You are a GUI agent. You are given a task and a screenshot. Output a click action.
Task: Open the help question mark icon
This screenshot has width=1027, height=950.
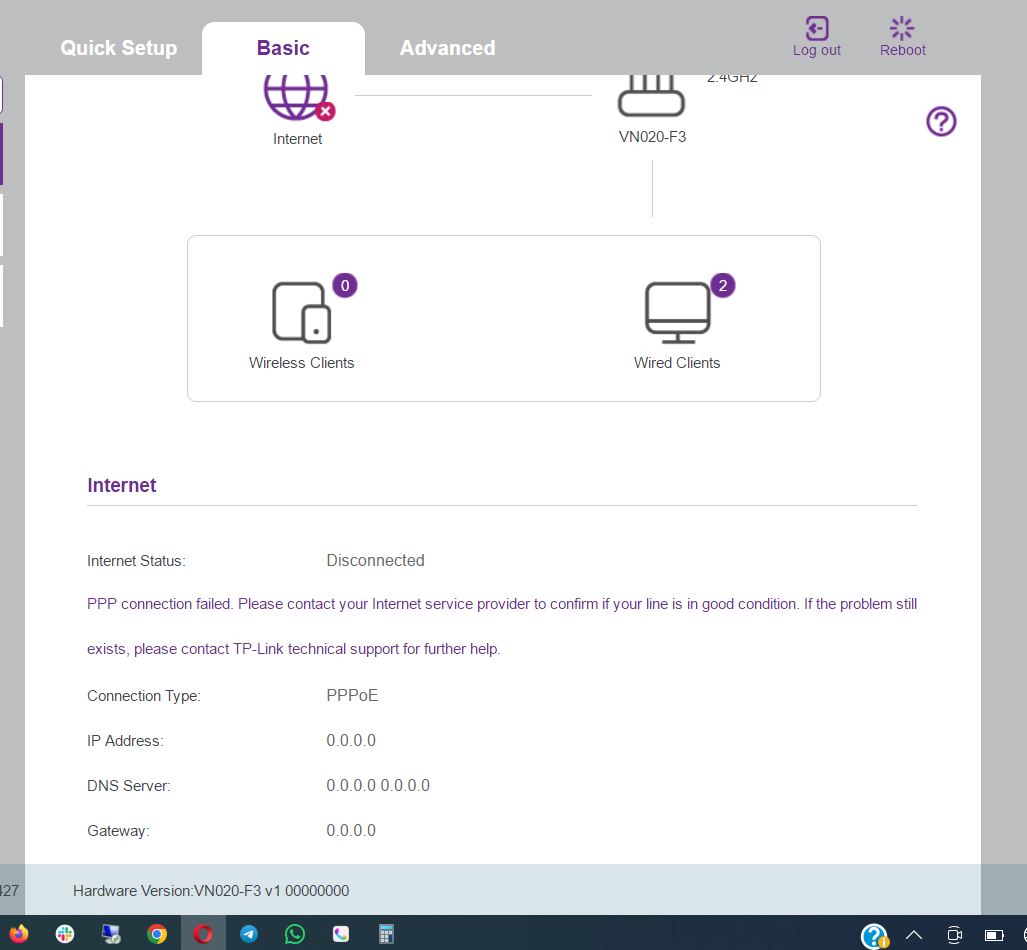[x=941, y=121]
